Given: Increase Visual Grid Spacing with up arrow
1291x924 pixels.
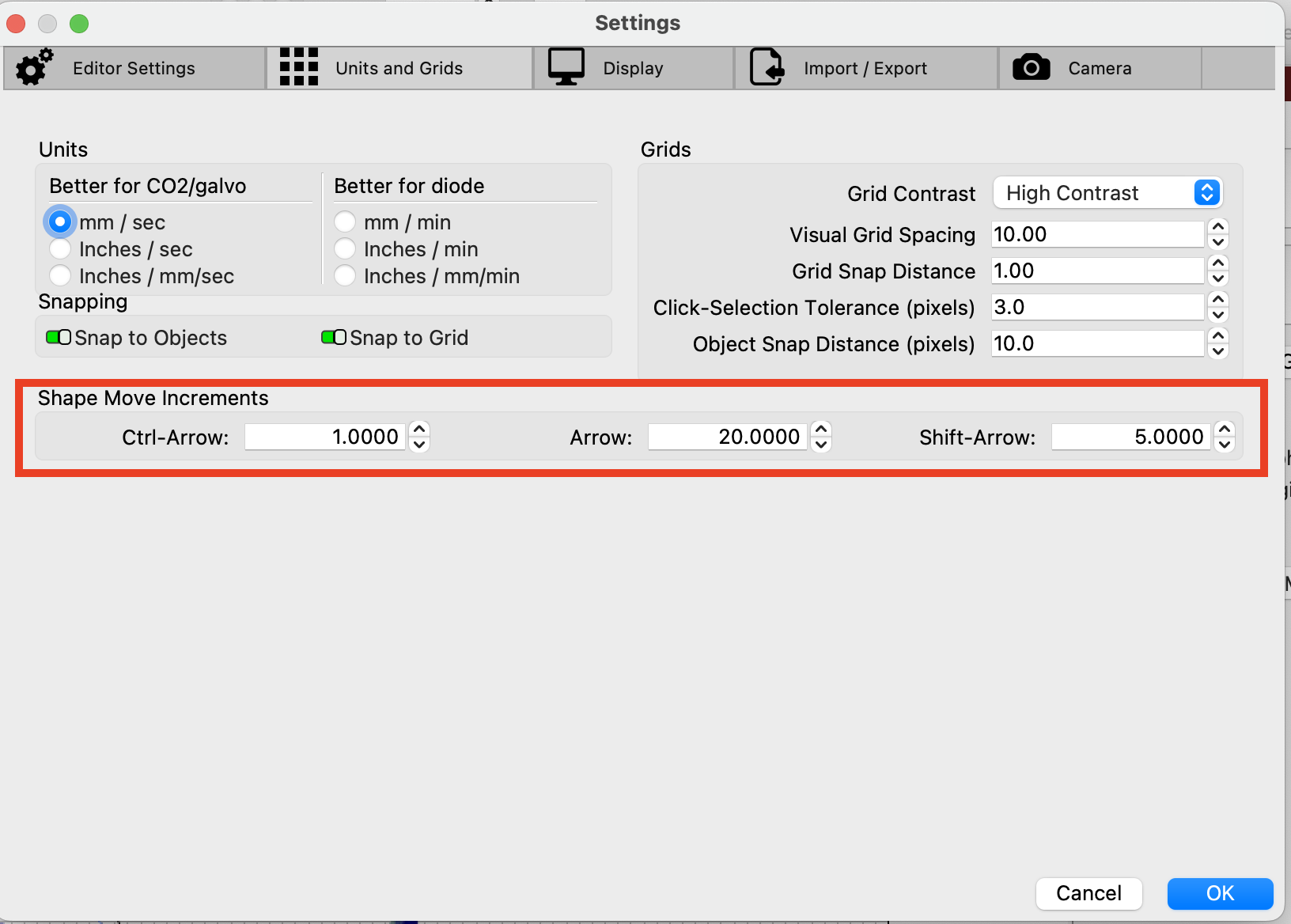Looking at the screenshot, I should click(x=1218, y=227).
